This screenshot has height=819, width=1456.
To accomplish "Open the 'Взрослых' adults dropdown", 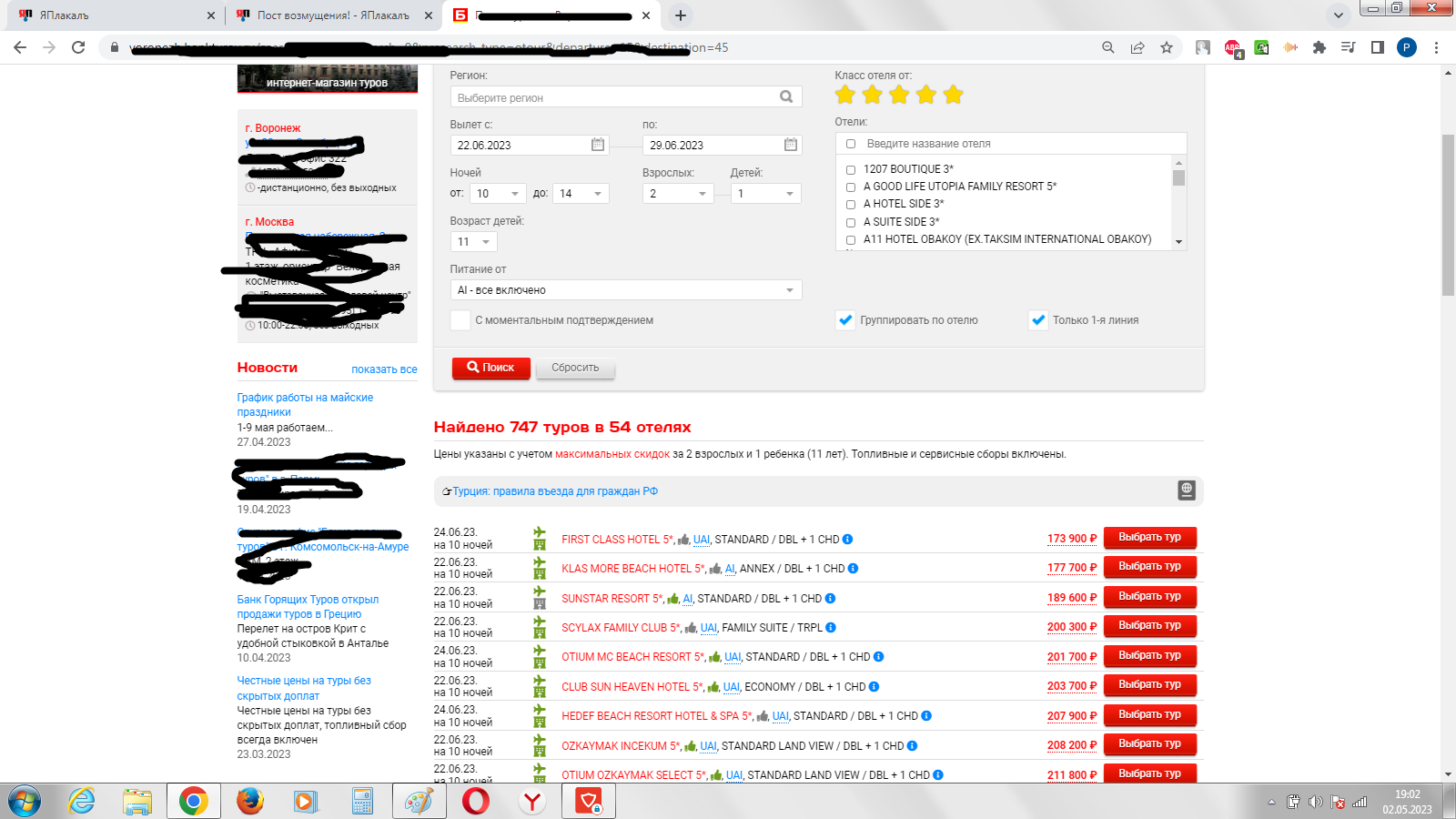I will pyautogui.click(x=677, y=193).
